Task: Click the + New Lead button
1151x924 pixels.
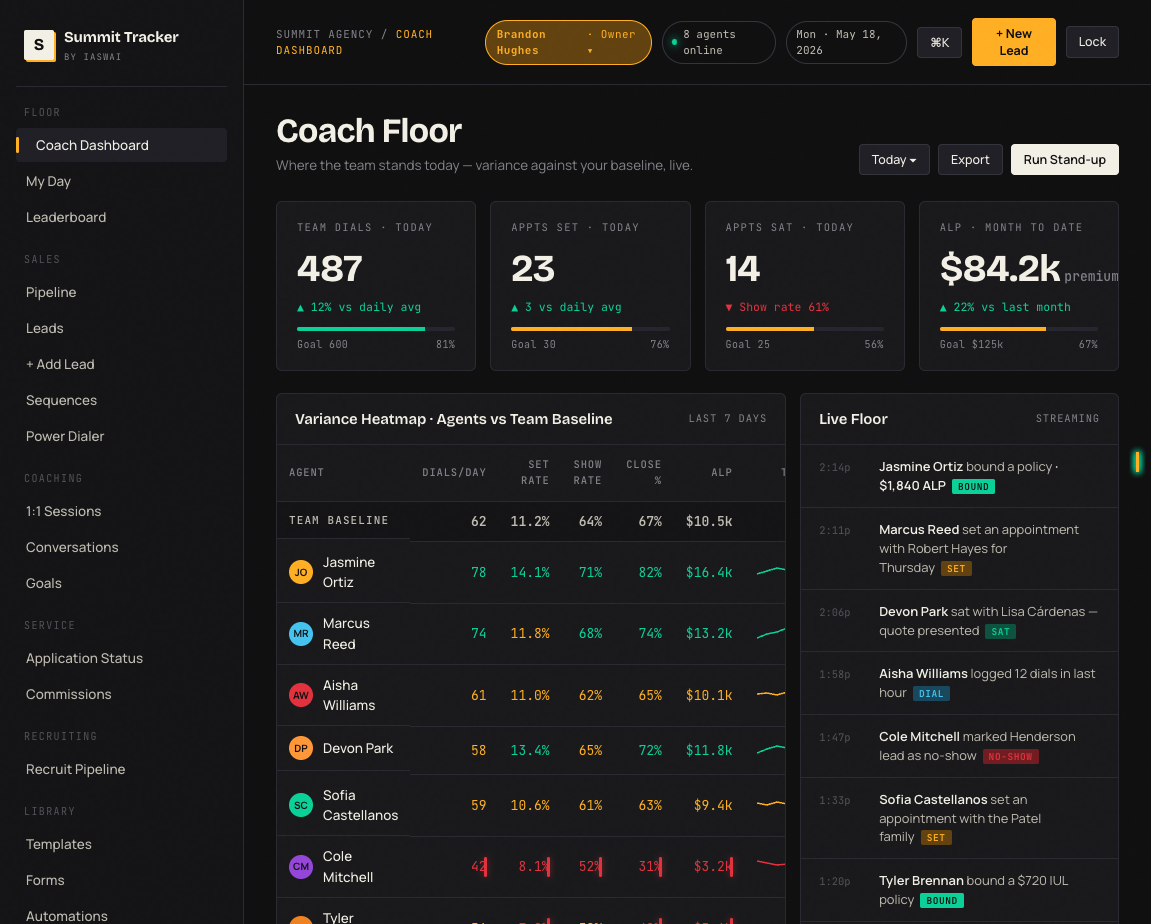Action: click(x=1013, y=43)
